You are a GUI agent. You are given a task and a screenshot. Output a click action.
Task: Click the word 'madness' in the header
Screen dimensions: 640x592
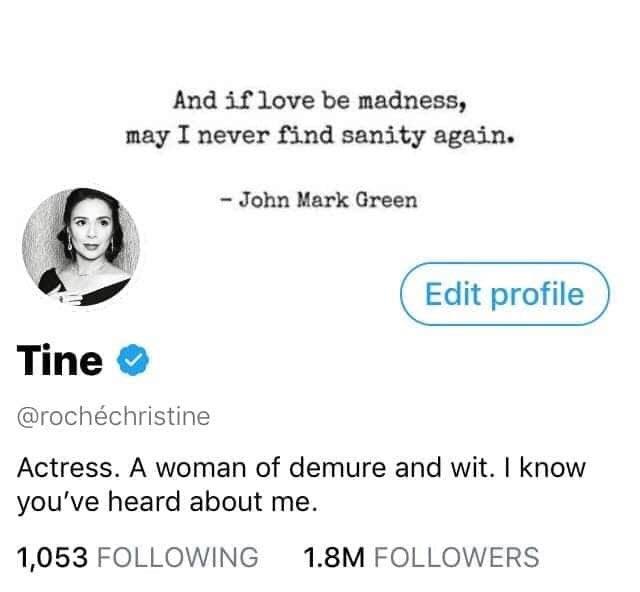(412, 100)
